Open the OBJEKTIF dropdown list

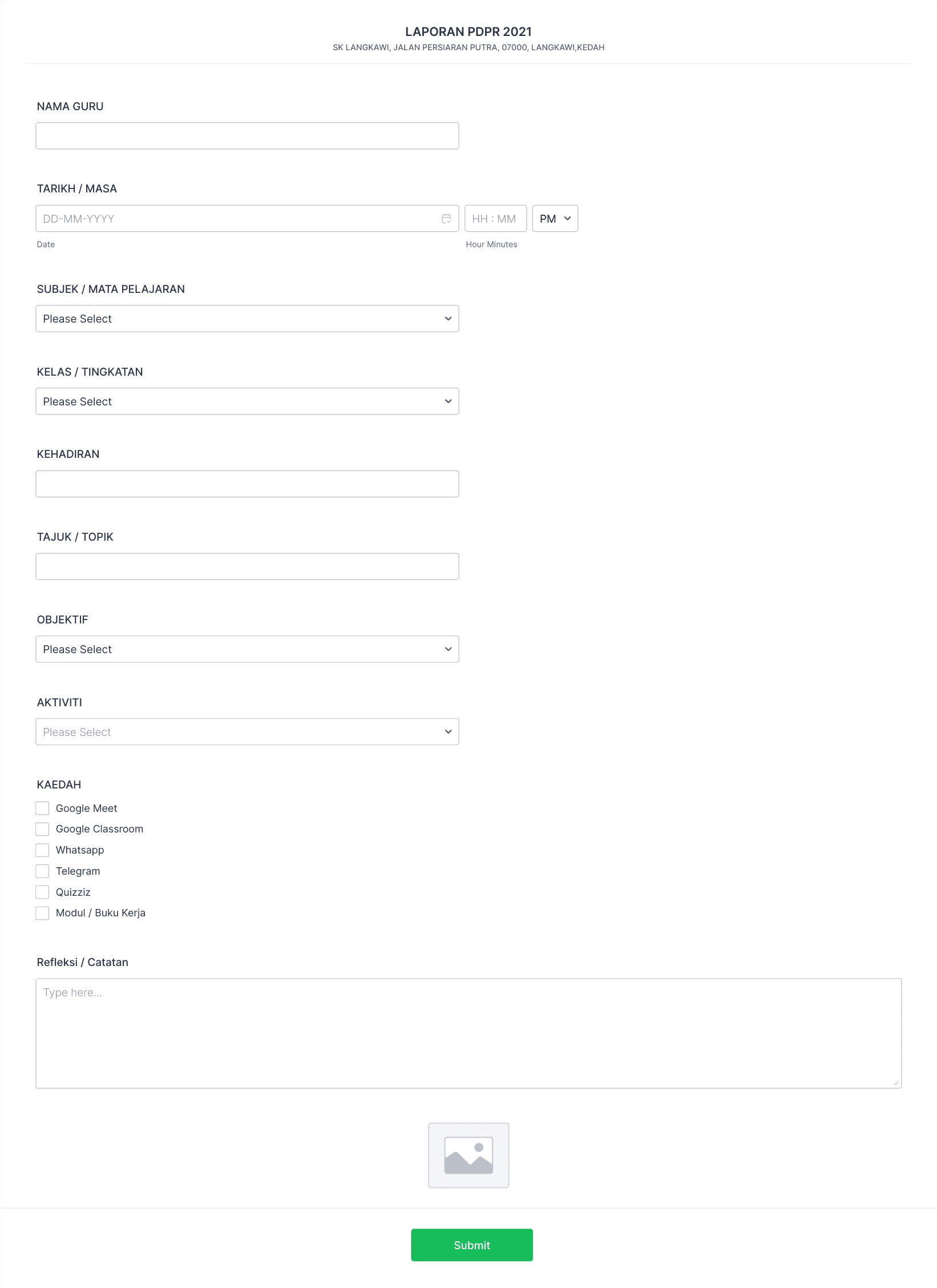(247, 649)
